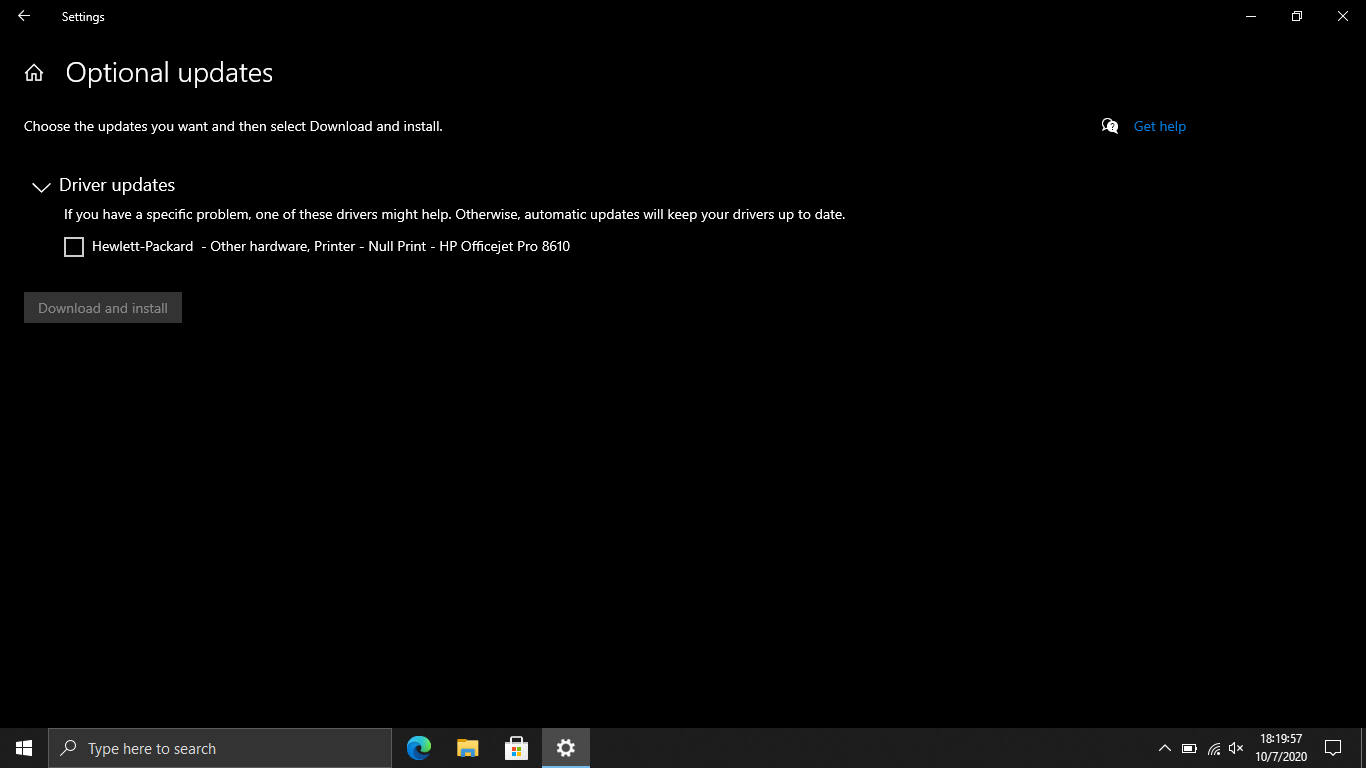Click the Get help chat icon
Screen dimensions: 1366x768
[1110, 126]
